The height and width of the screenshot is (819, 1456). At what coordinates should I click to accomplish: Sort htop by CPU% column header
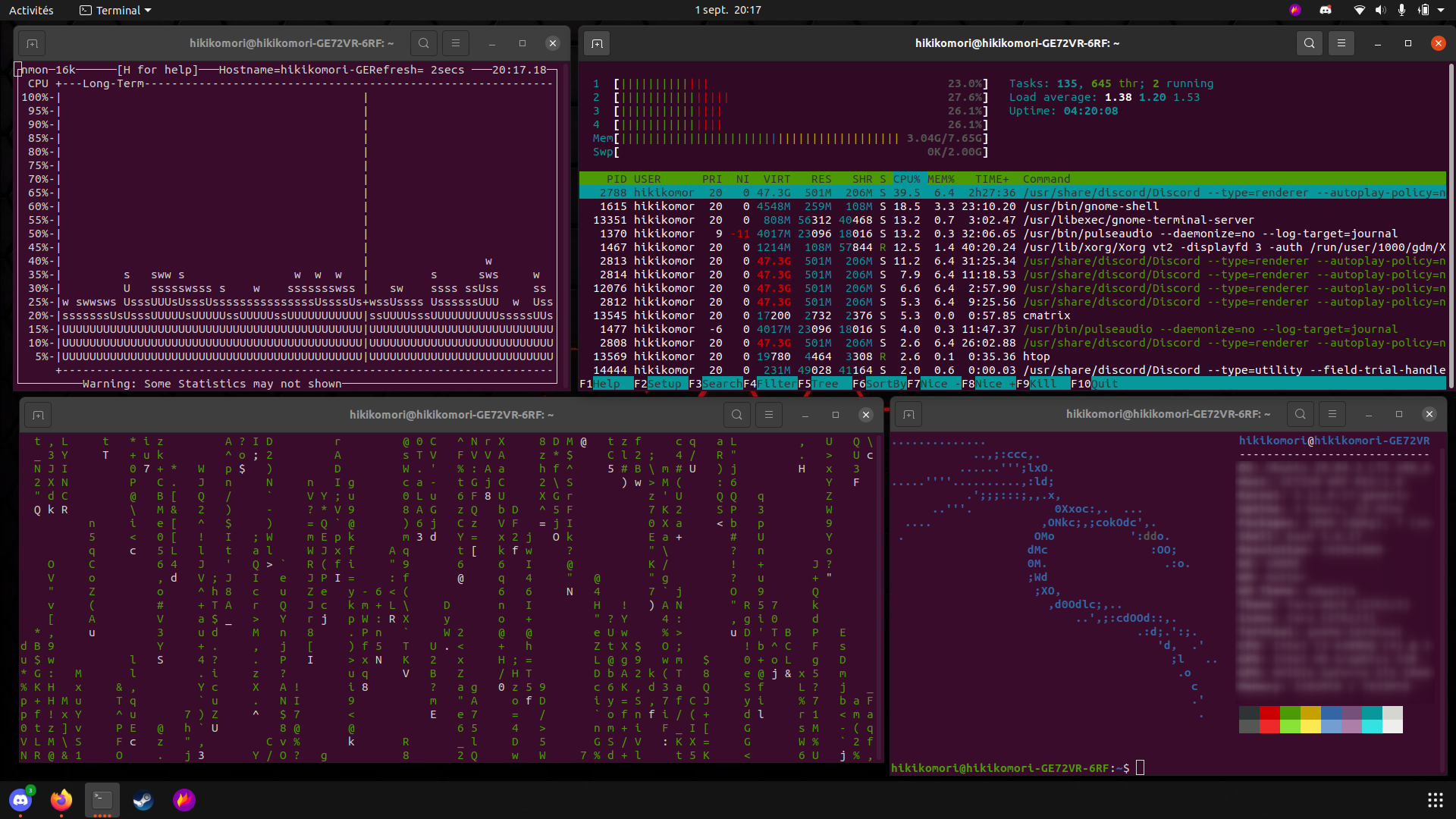906,179
